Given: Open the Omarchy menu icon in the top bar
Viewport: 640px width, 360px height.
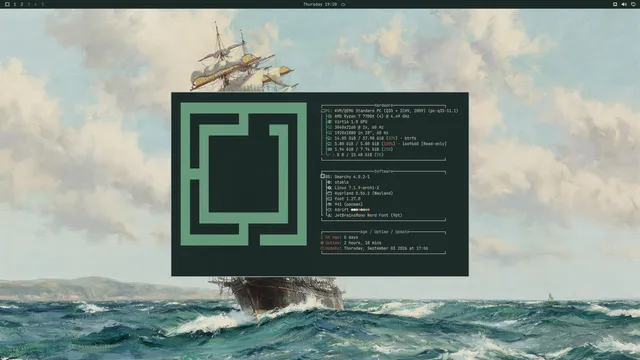Looking at the screenshot, I should tap(7, 4).
